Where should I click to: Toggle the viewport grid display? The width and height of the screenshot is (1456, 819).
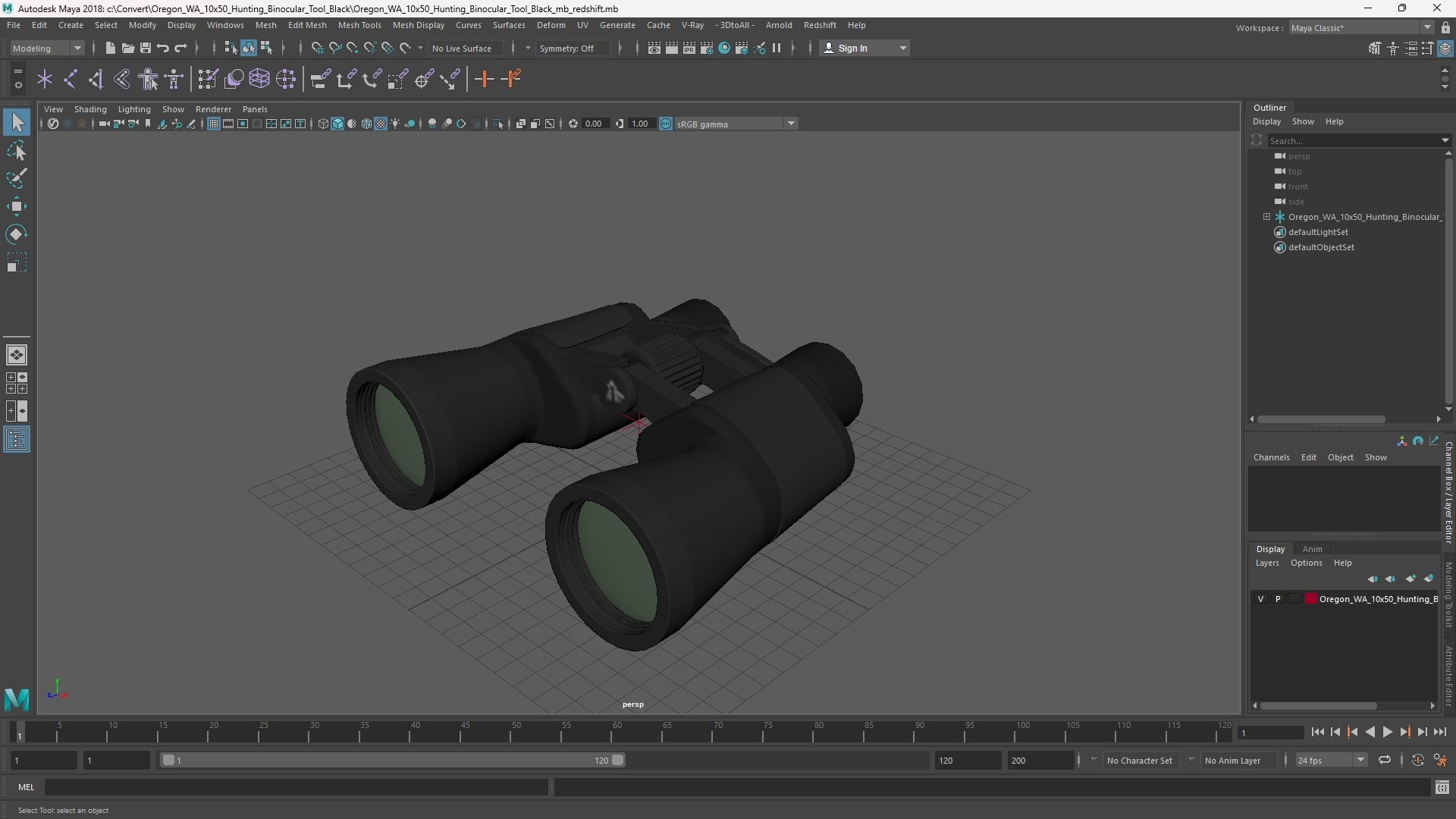[214, 124]
